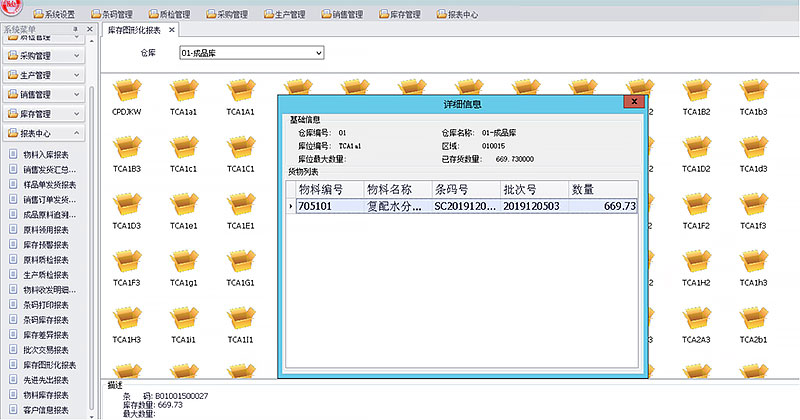The height and width of the screenshot is (420, 800).
Task: Expand the 销售管理 sidebar group
Action: [x=76, y=94]
